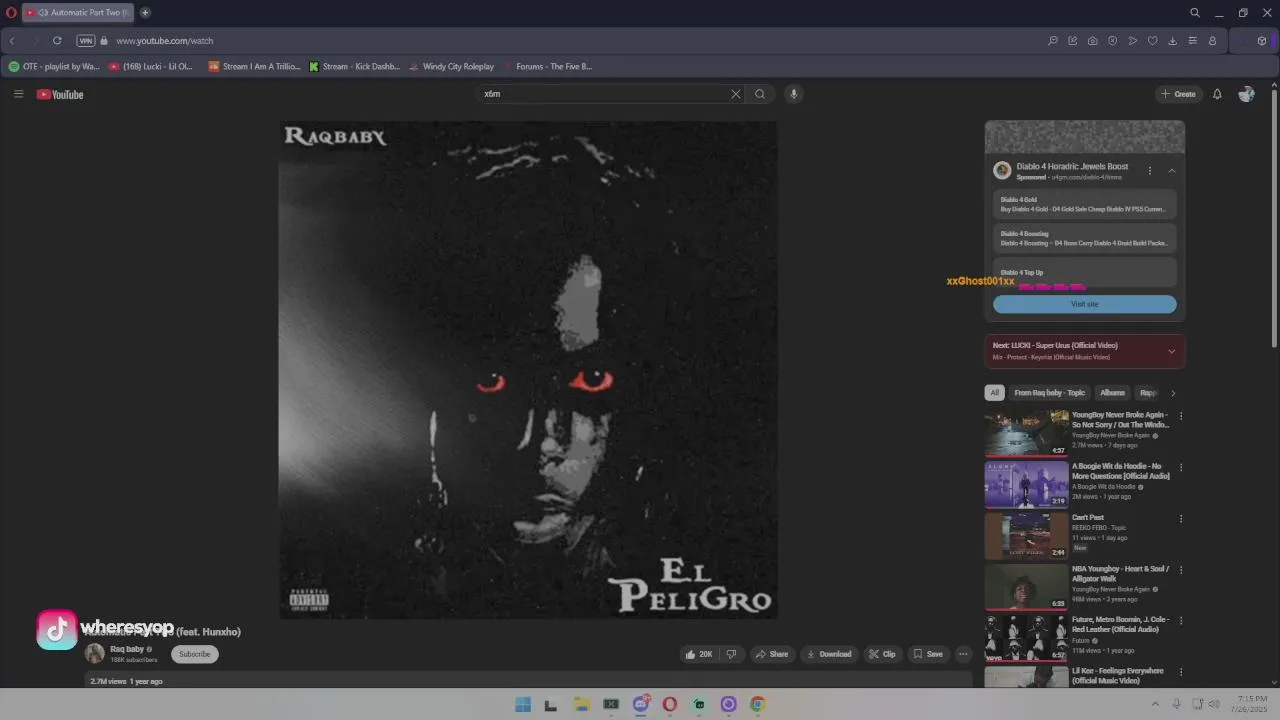Like the video with thumbs up
Image resolution: width=1280 pixels, height=720 pixels.
(699, 654)
